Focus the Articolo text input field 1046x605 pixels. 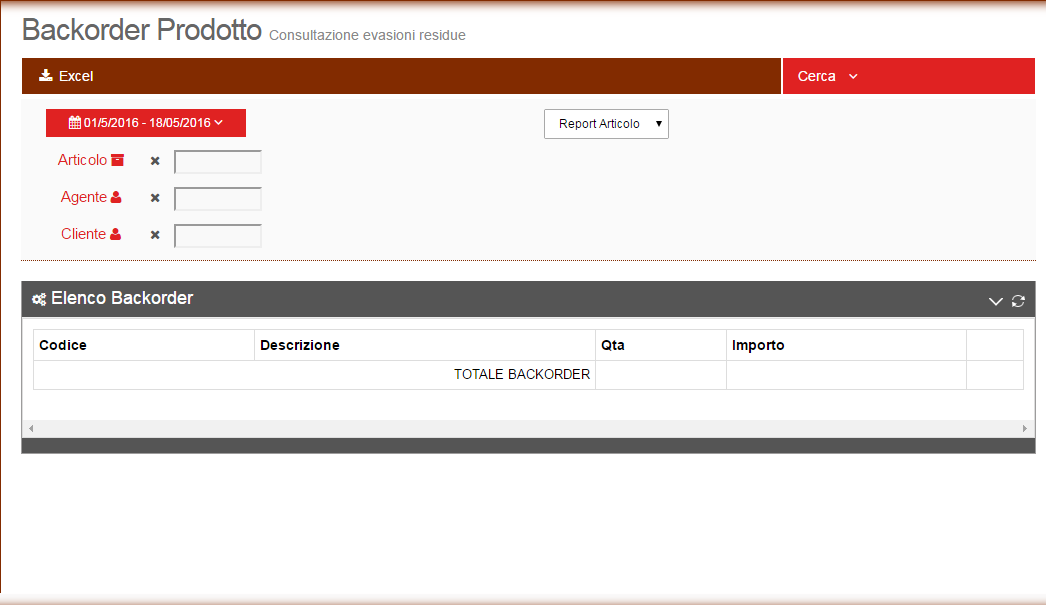click(217, 162)
